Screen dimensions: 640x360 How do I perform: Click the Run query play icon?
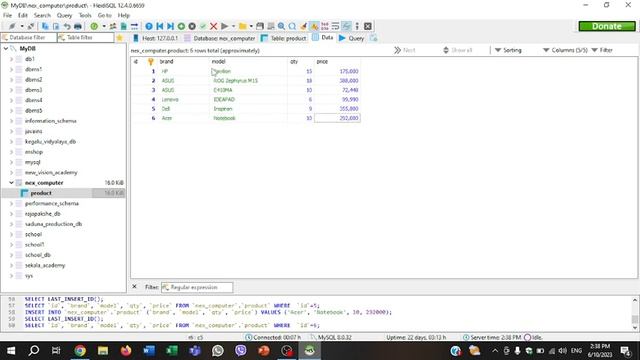click(224, 26)
